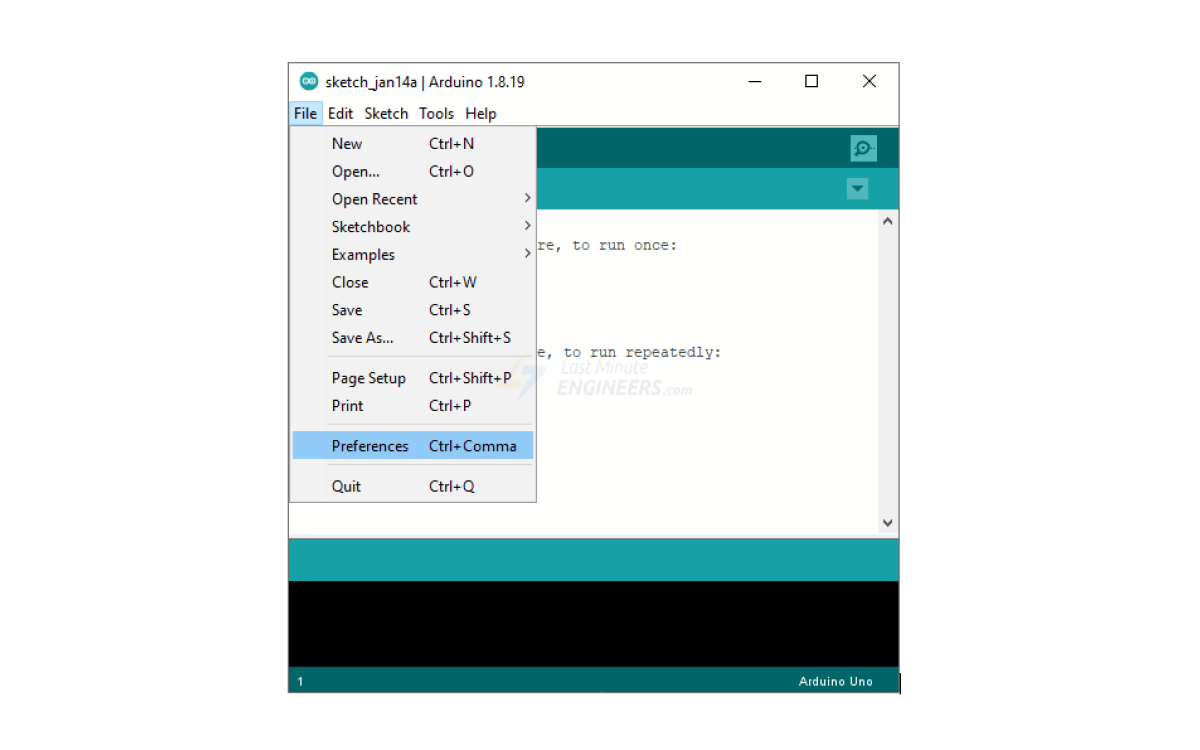Expand the Examples submenu
Image resolution: width=1200 pixels, height=750 pixels.
(x=413, y=255)
